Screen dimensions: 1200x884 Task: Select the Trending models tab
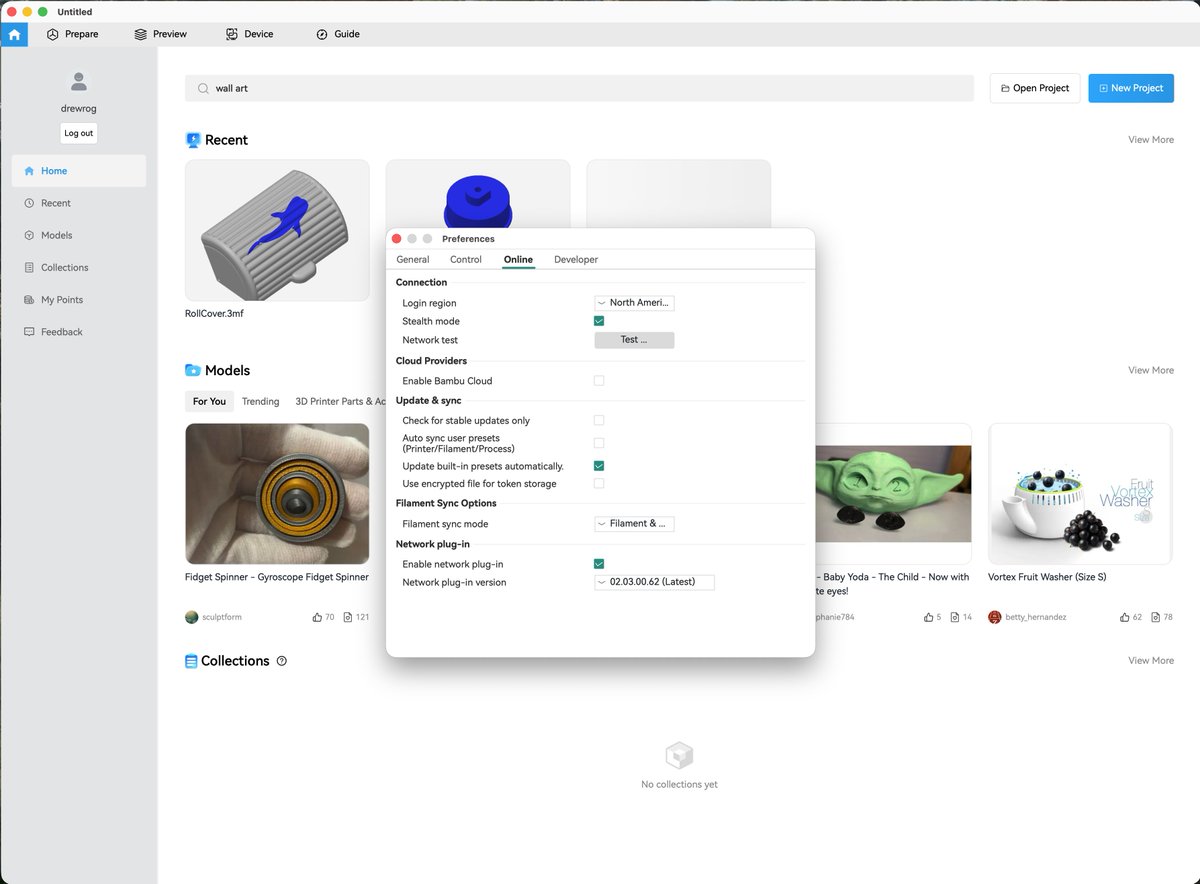(260, 401)
